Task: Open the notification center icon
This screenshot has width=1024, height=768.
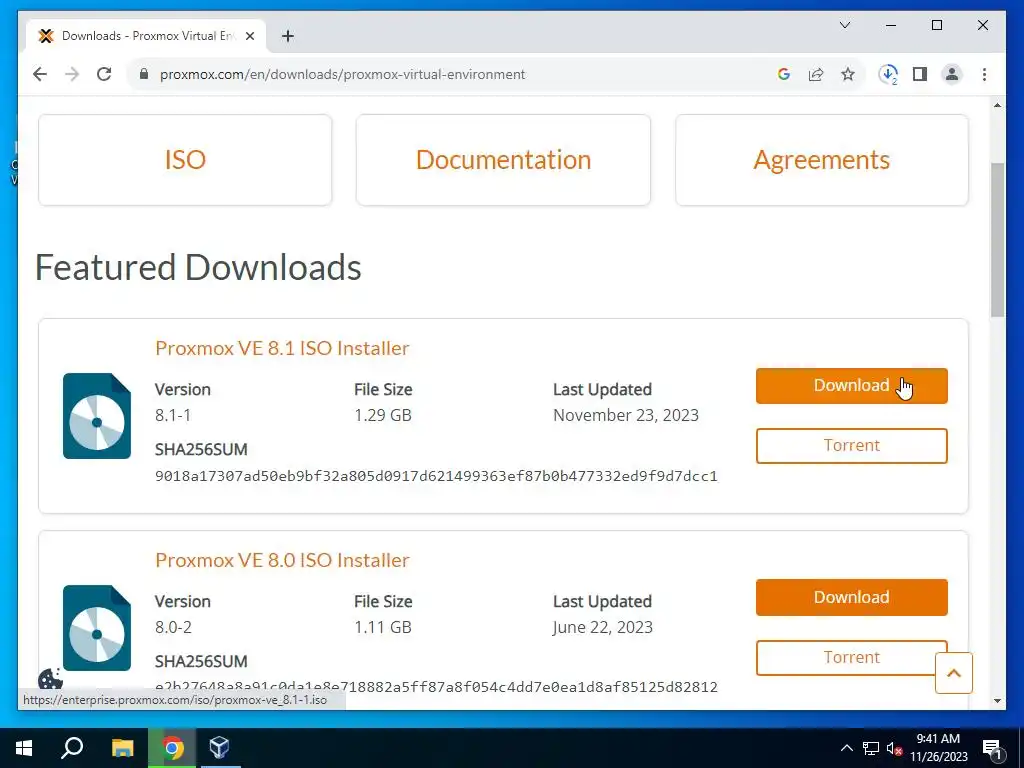Action: coord(993,749)
